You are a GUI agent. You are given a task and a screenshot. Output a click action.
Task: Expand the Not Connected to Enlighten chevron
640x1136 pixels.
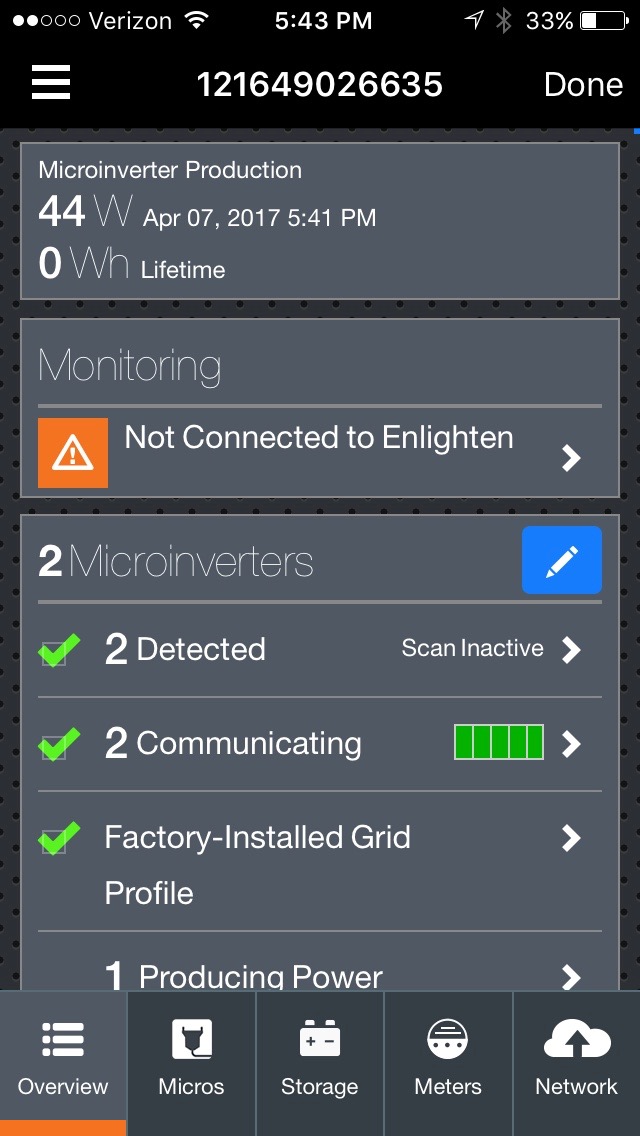571,458
